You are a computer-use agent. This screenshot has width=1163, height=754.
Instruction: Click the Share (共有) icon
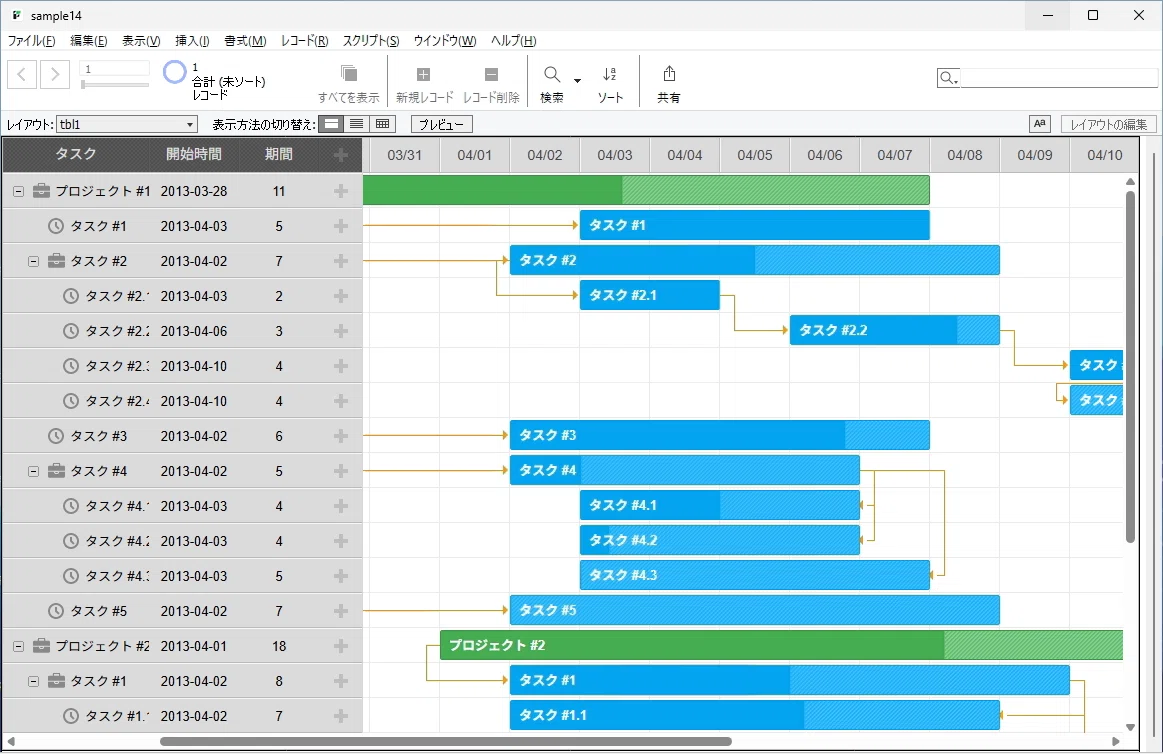(669, 73)
